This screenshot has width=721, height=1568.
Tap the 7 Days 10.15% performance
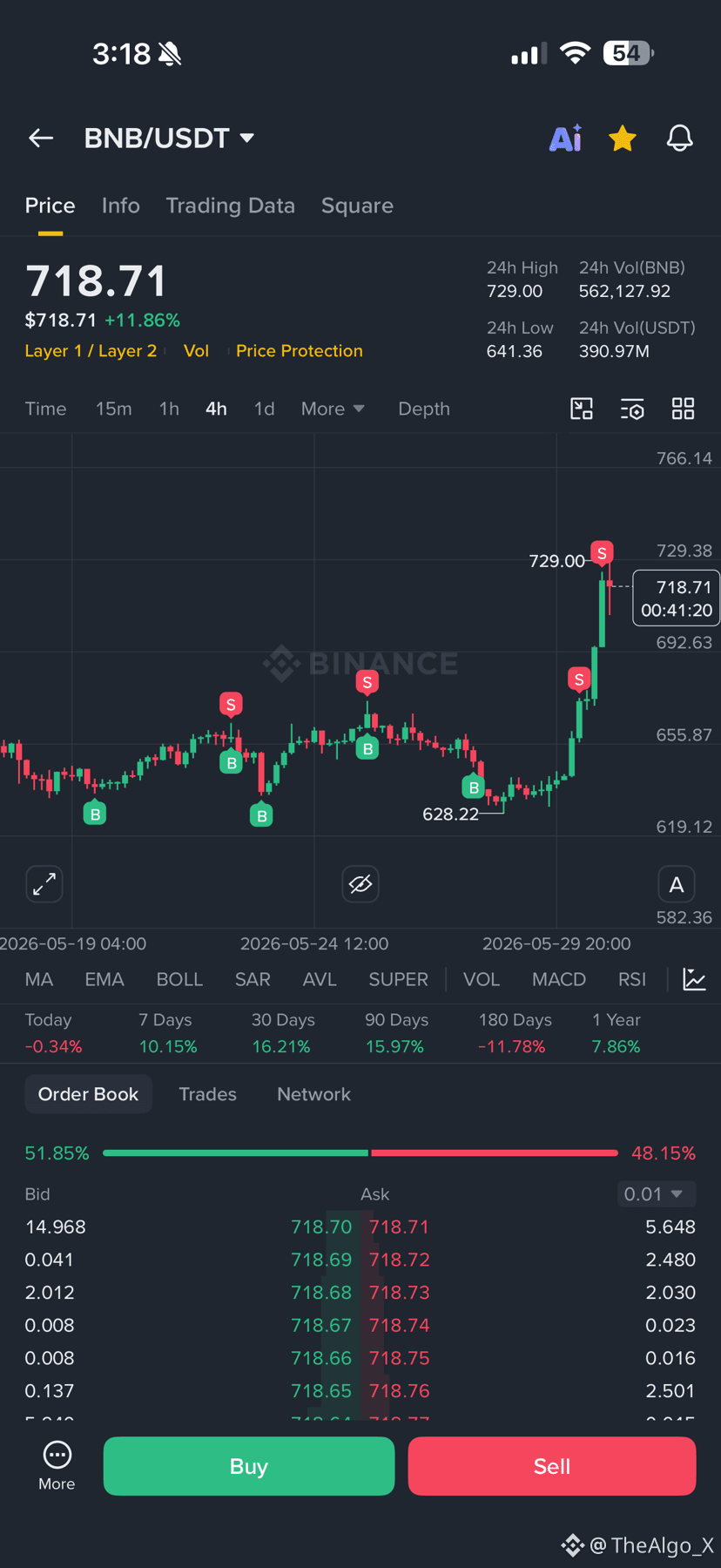coord(168,1033)
